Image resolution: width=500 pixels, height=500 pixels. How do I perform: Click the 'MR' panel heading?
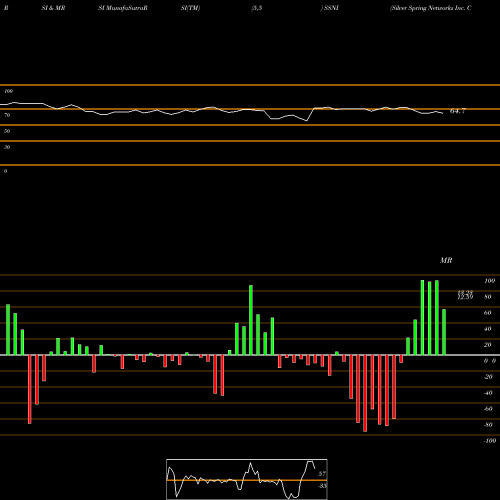[x=446, y=260]
